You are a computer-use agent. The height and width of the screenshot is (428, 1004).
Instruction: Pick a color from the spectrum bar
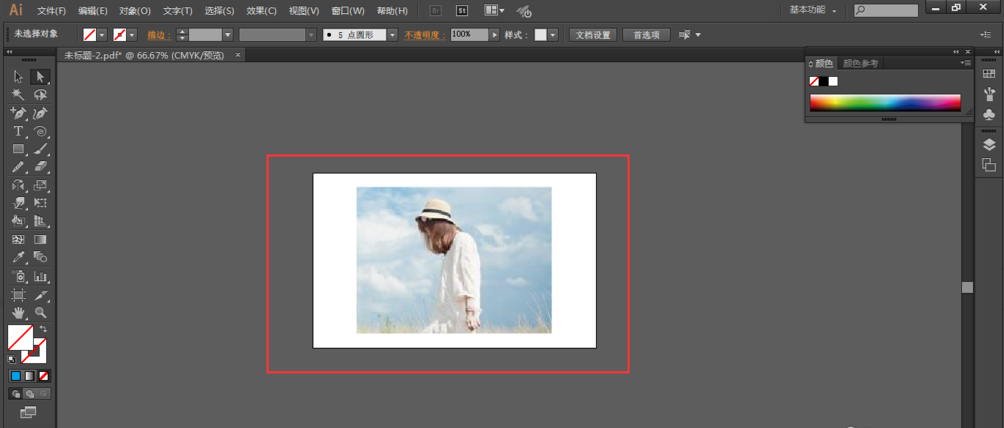point(884,102)
